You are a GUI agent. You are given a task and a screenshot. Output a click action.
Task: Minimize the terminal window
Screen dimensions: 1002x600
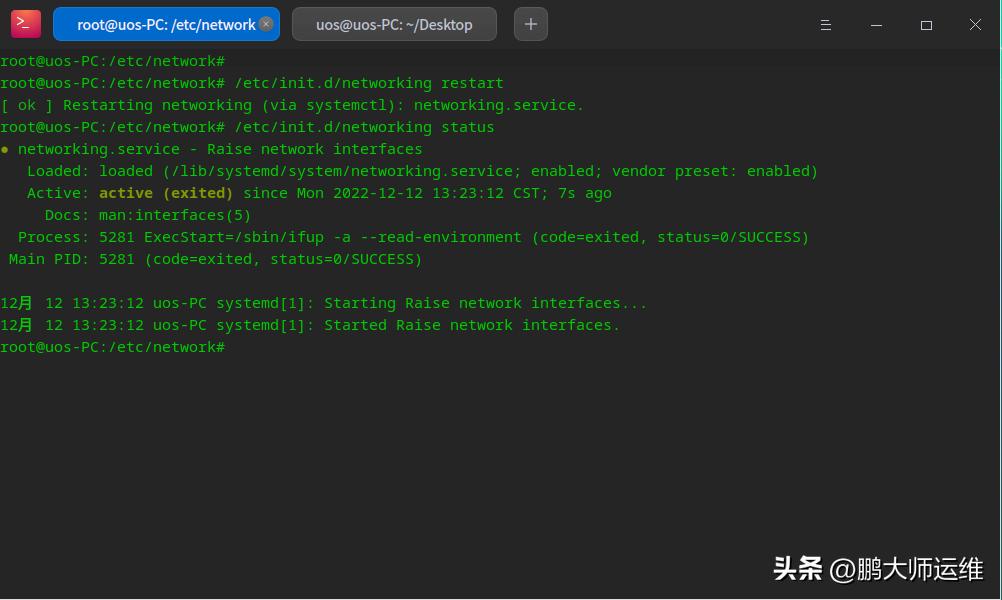pyautogui.click(x=876, y=25)
